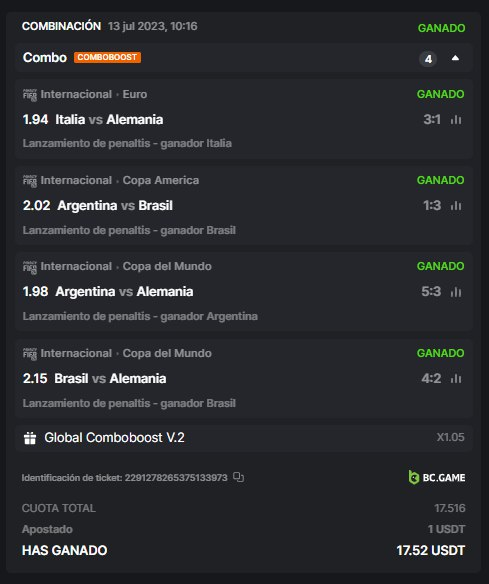Click the Global Comboboost V.2 row
Viewport: 489px width, 584px height.
click(x=244, y=438)
